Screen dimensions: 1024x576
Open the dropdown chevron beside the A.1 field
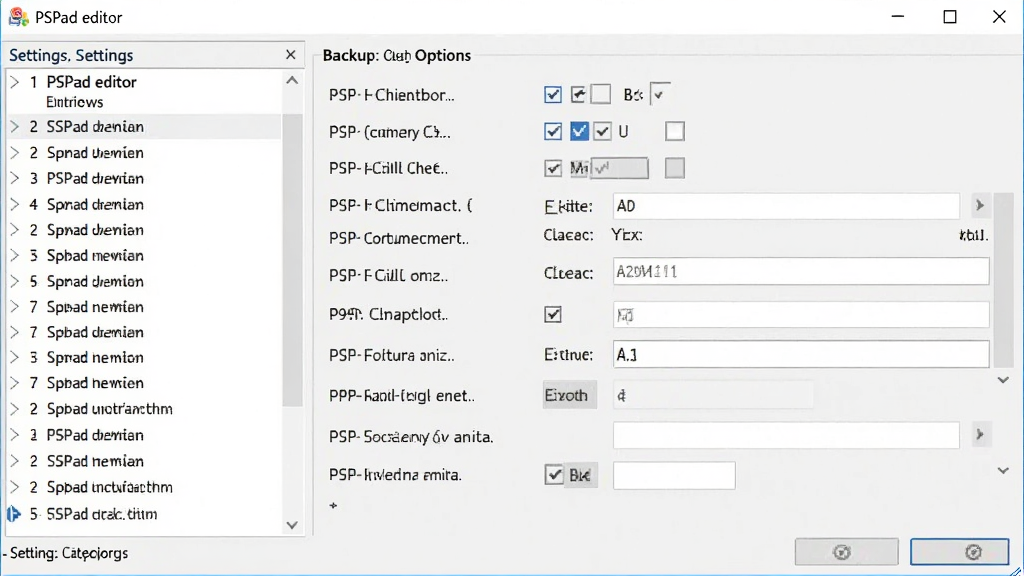1003,380
